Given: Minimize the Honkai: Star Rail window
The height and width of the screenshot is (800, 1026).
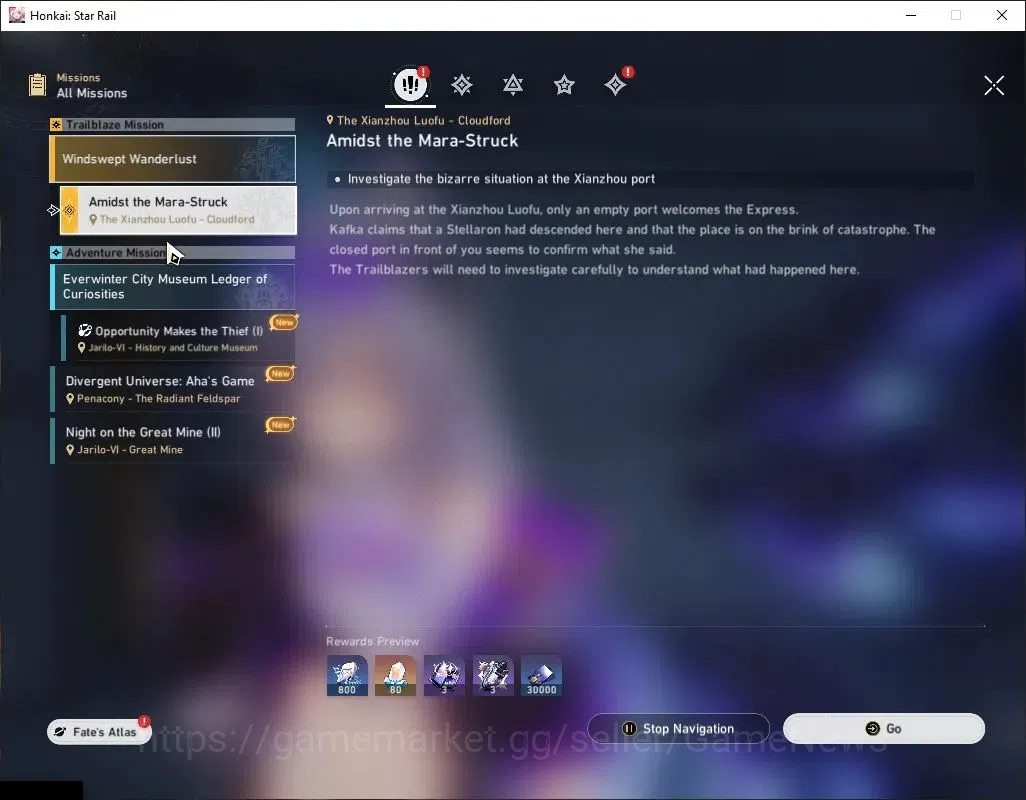Looking at the screenshot, I should point(911,15).
